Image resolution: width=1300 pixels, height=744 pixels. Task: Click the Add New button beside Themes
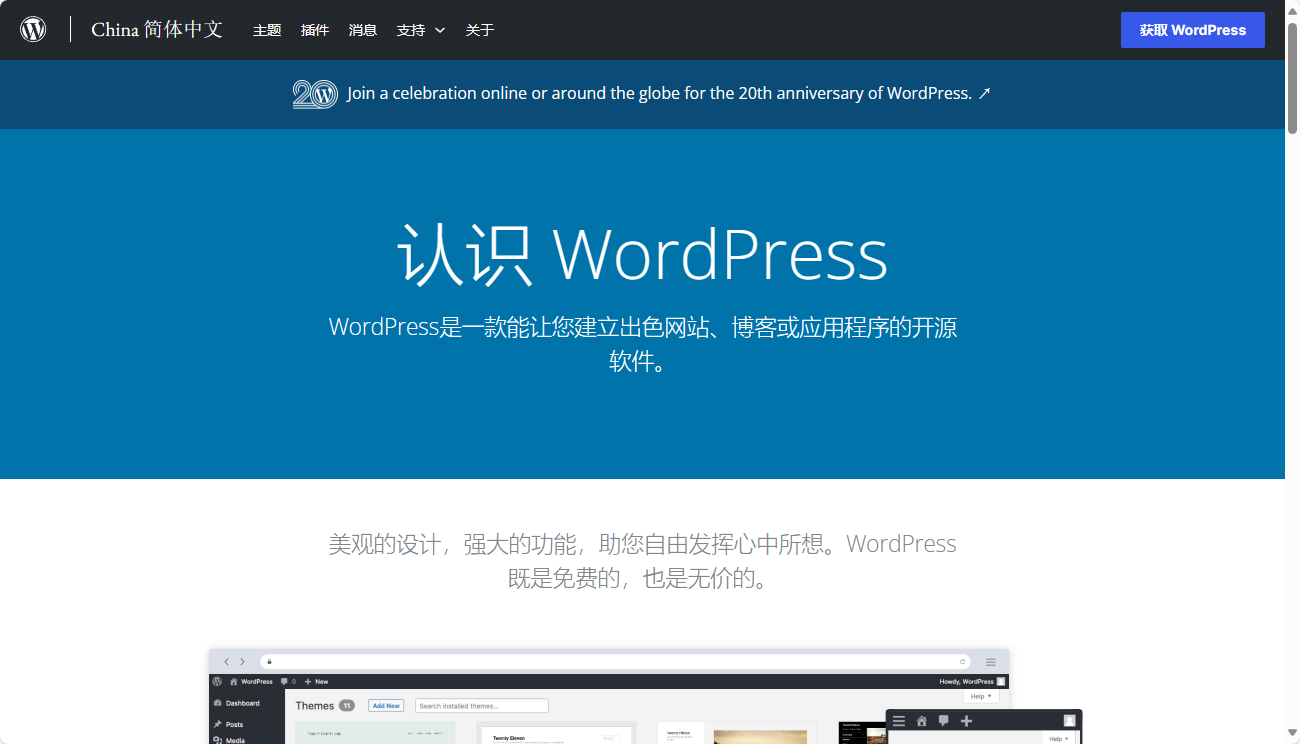[386, 706]
